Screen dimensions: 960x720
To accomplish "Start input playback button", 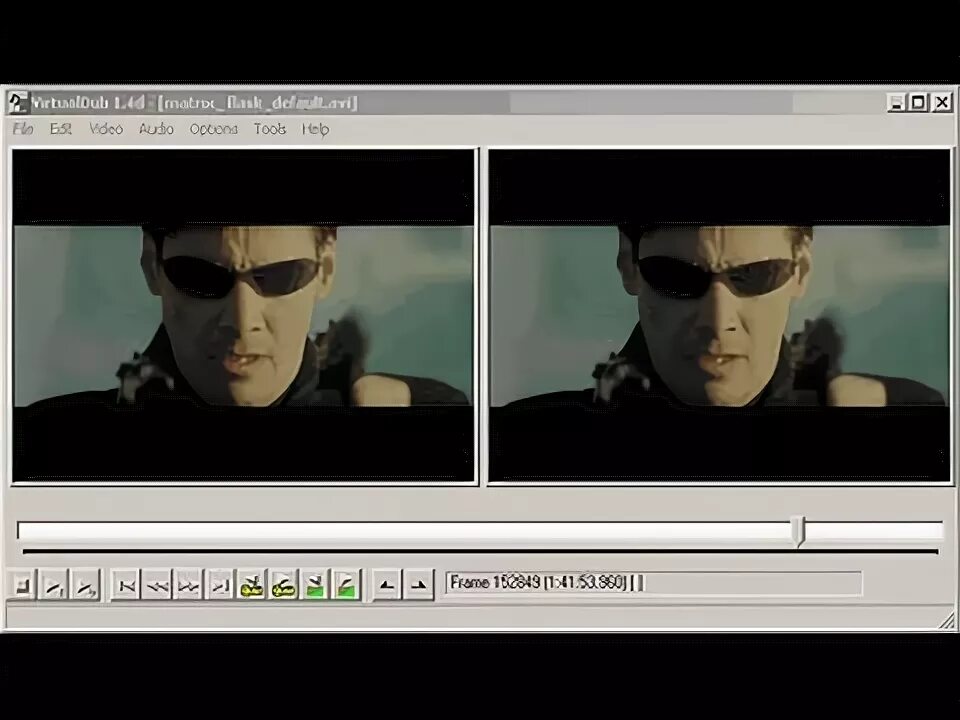I will click(x=54, y=586).
